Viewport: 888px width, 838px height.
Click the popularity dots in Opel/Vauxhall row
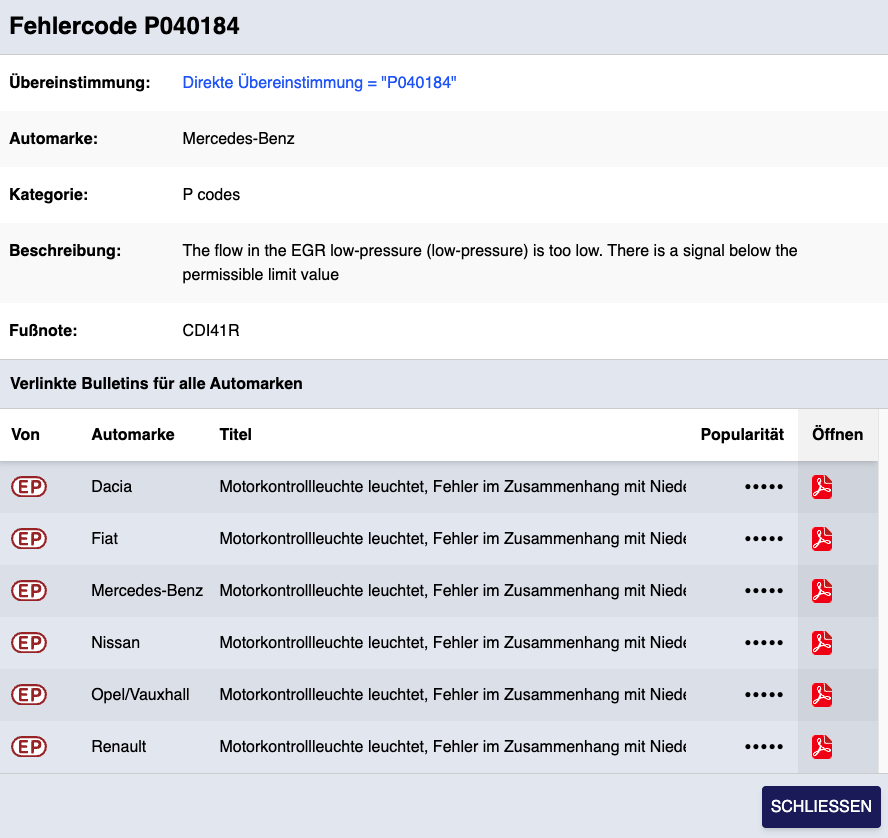point(764,695)
